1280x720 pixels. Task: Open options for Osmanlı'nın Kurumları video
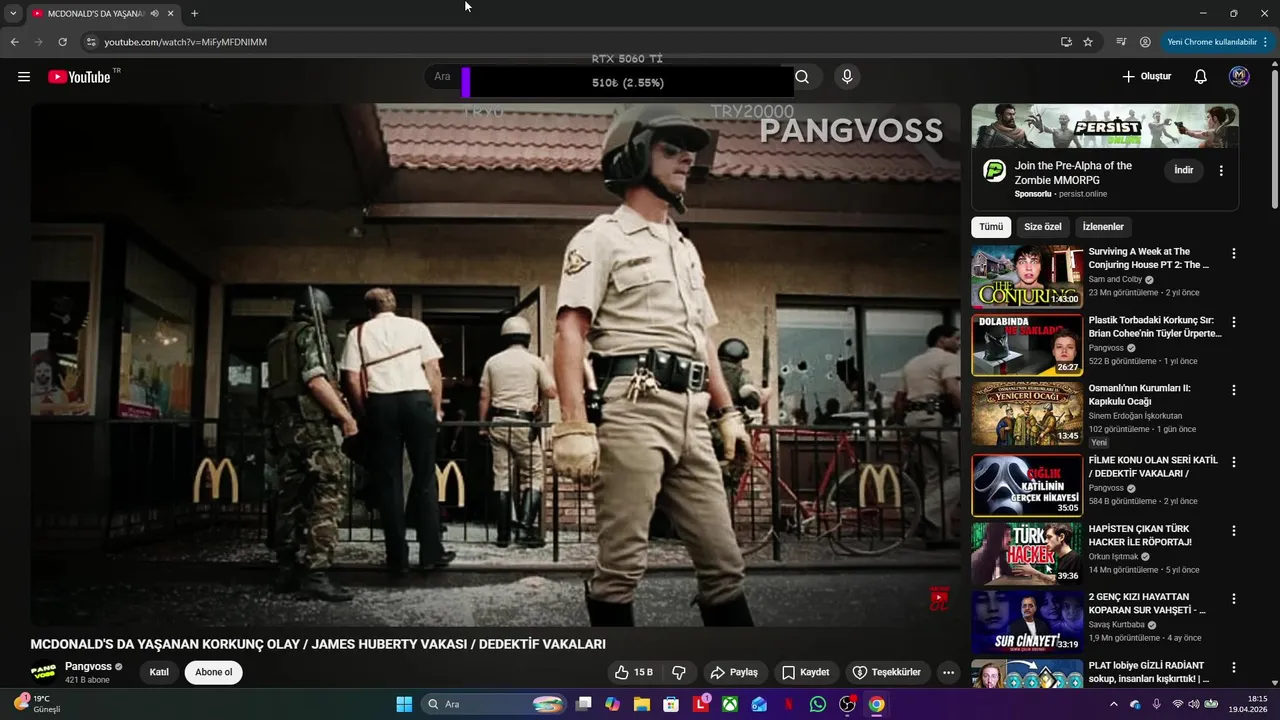pos(1233,390)
